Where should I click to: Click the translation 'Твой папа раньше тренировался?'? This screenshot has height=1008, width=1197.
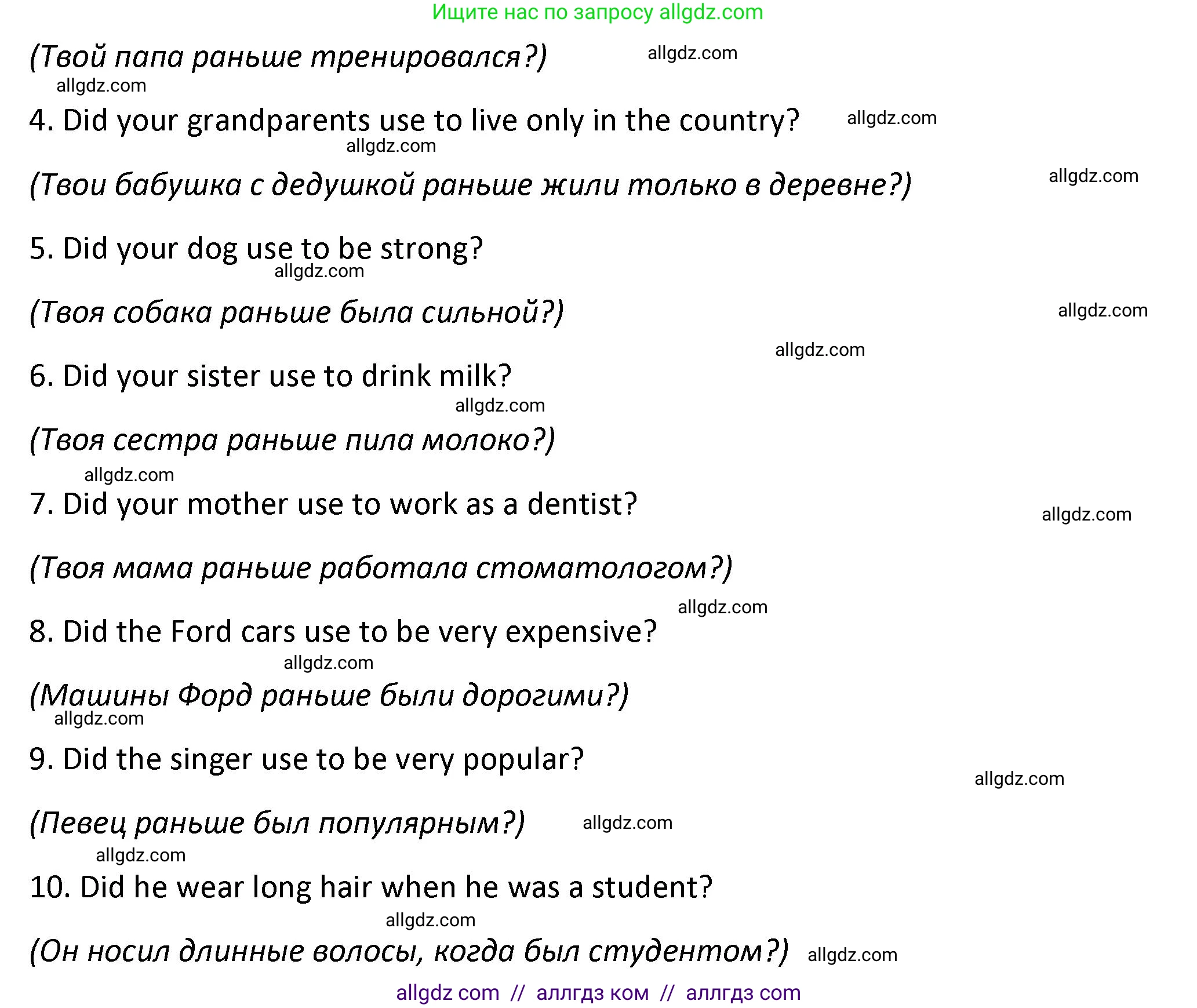288,57
